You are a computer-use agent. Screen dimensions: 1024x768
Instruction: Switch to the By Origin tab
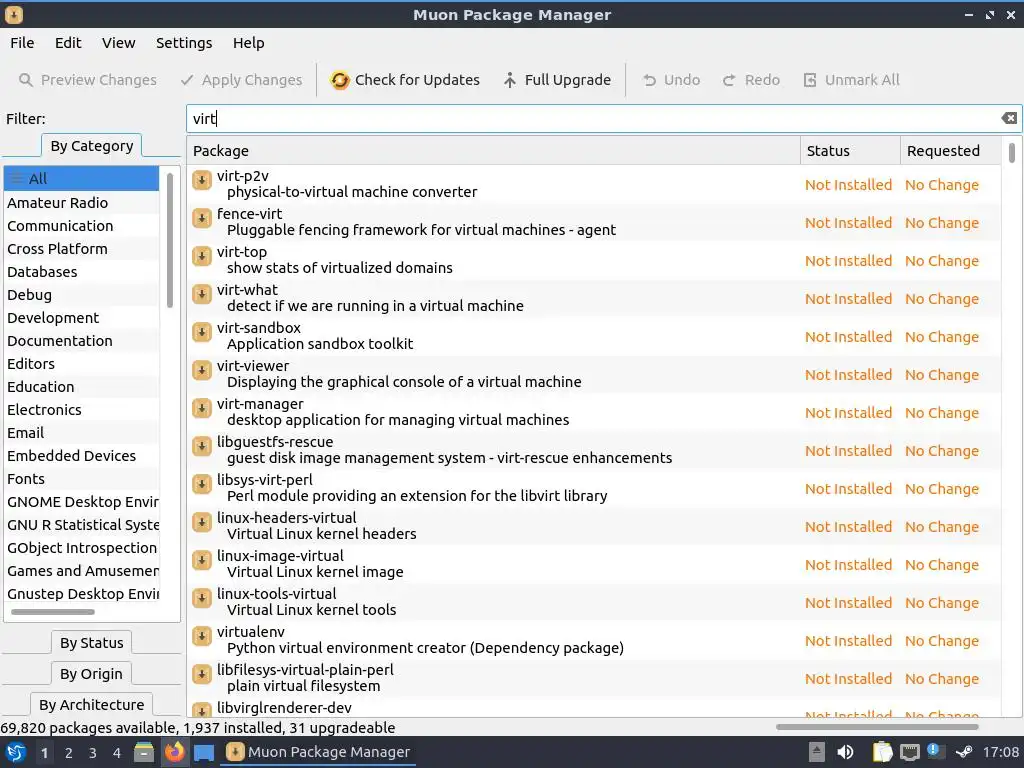(91, 674)
